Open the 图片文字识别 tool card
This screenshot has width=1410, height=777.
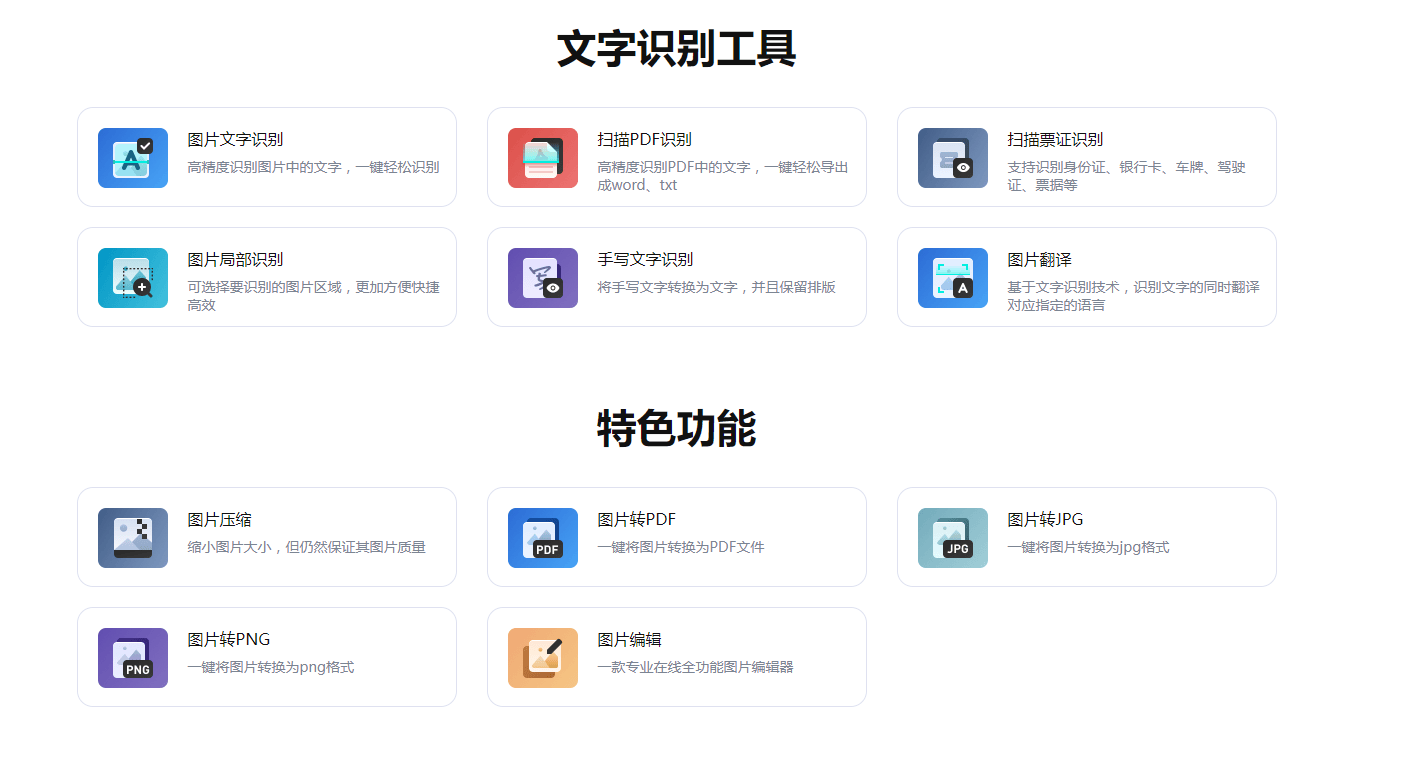pos(267,157)
